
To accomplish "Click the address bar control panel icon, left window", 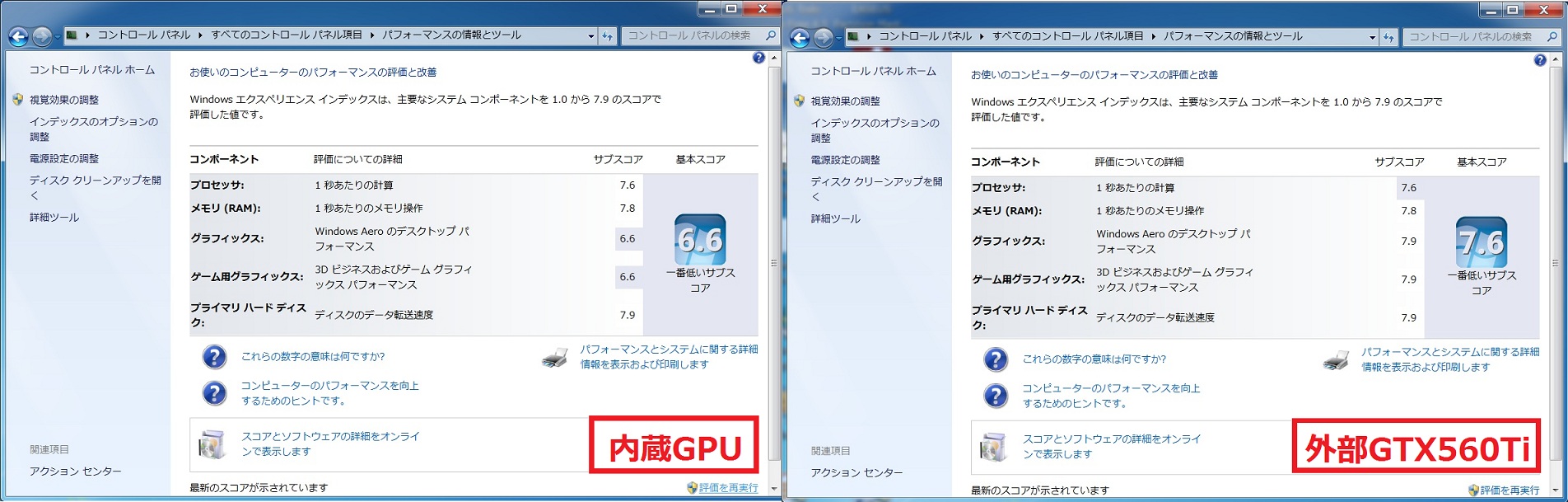I will [72, 35].
